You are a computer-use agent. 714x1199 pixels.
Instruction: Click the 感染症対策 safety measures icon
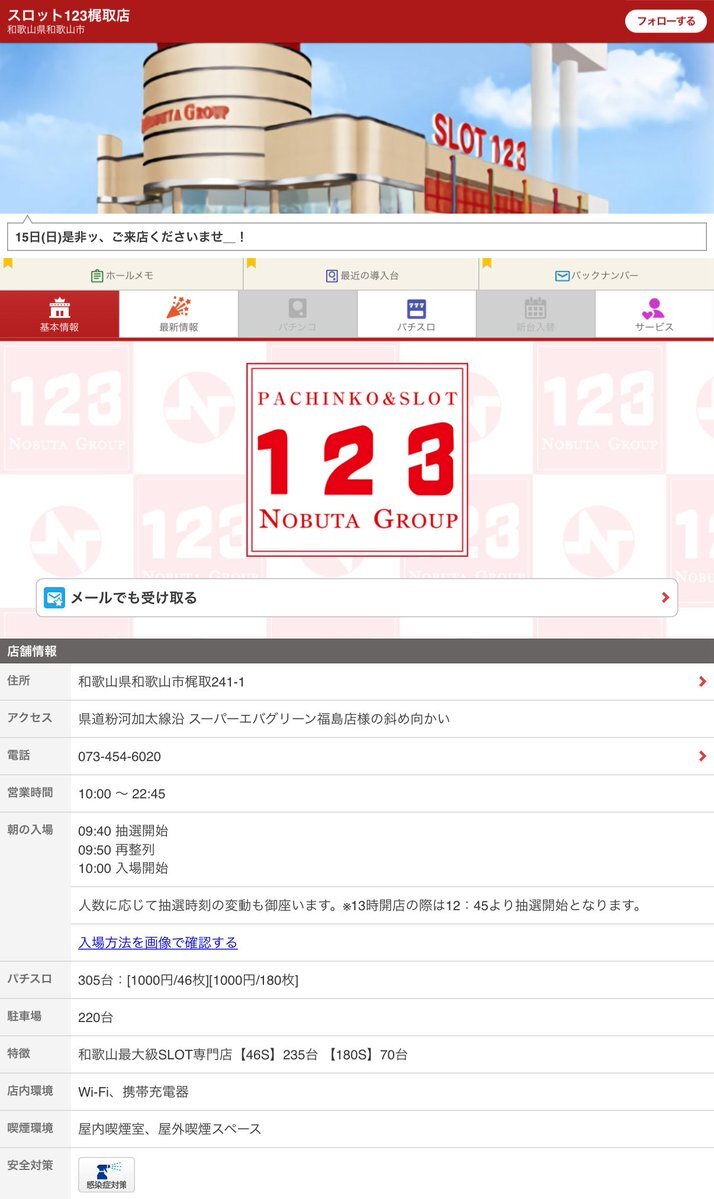coord(106,1175)
